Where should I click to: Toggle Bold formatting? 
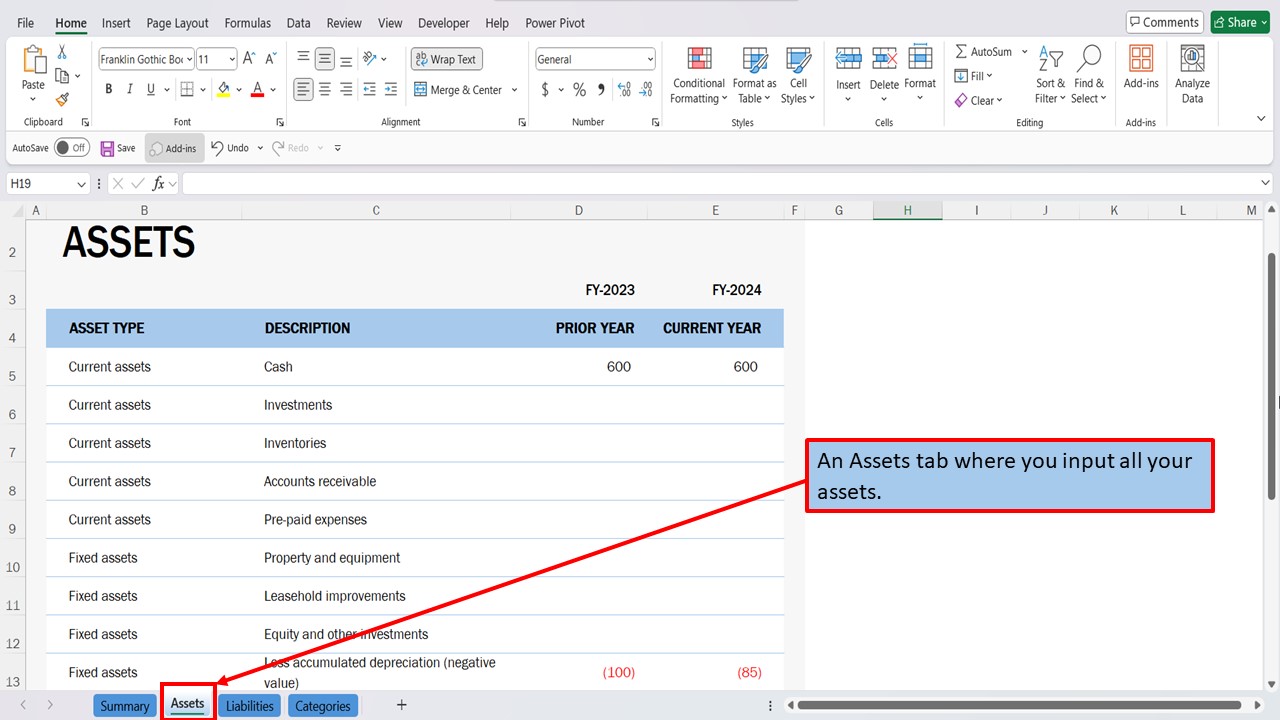(x=108, y=89)
